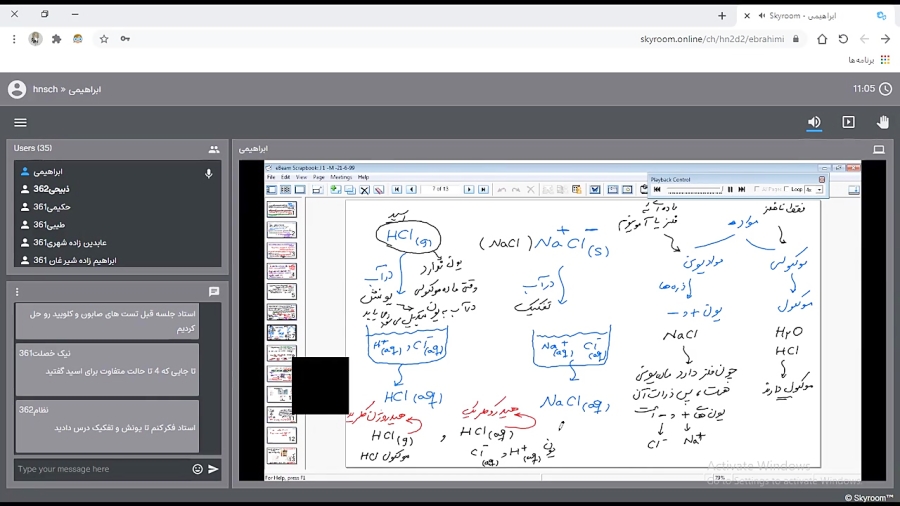Go to previous page in eBeam toolbar

pyautogui.click(x=411, y=189)
